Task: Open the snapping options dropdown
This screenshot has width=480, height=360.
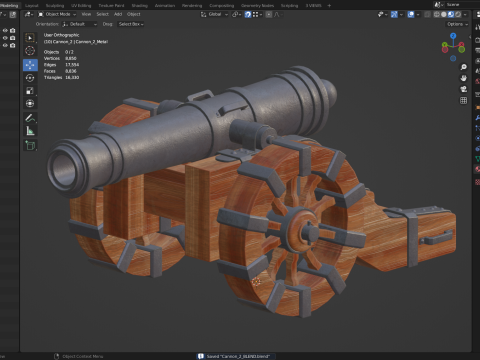Action: (257, 14)
